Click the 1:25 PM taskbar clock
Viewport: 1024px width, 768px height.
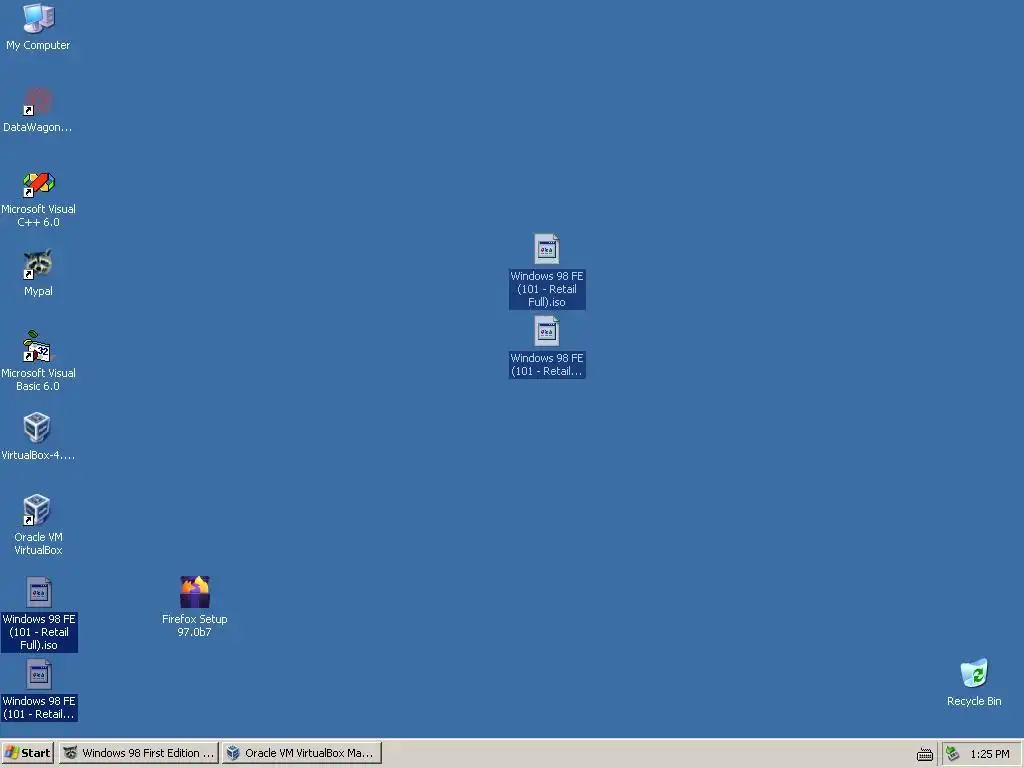tap(989, 754)
